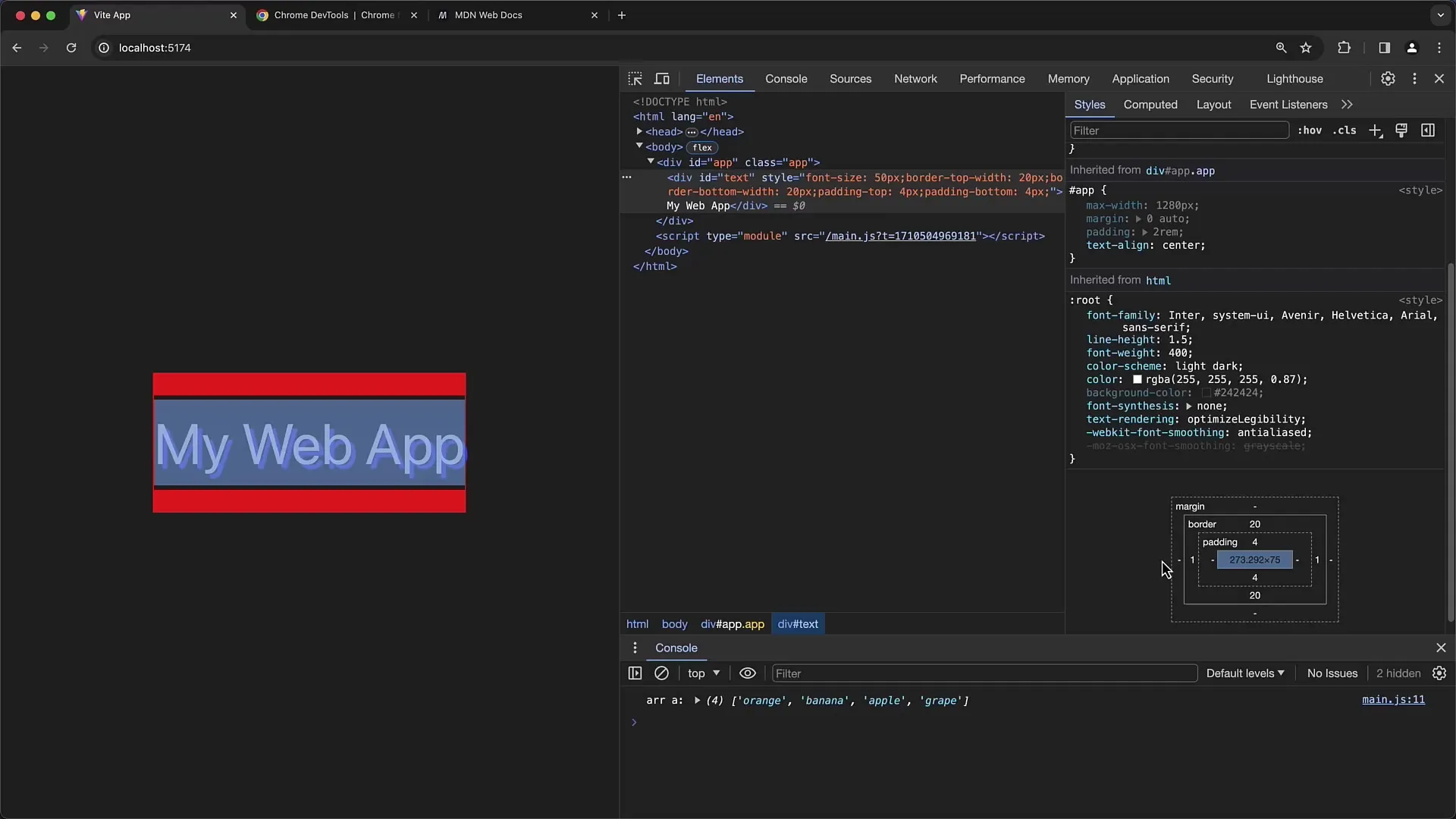Open the Event Listeners tab

1288,105
